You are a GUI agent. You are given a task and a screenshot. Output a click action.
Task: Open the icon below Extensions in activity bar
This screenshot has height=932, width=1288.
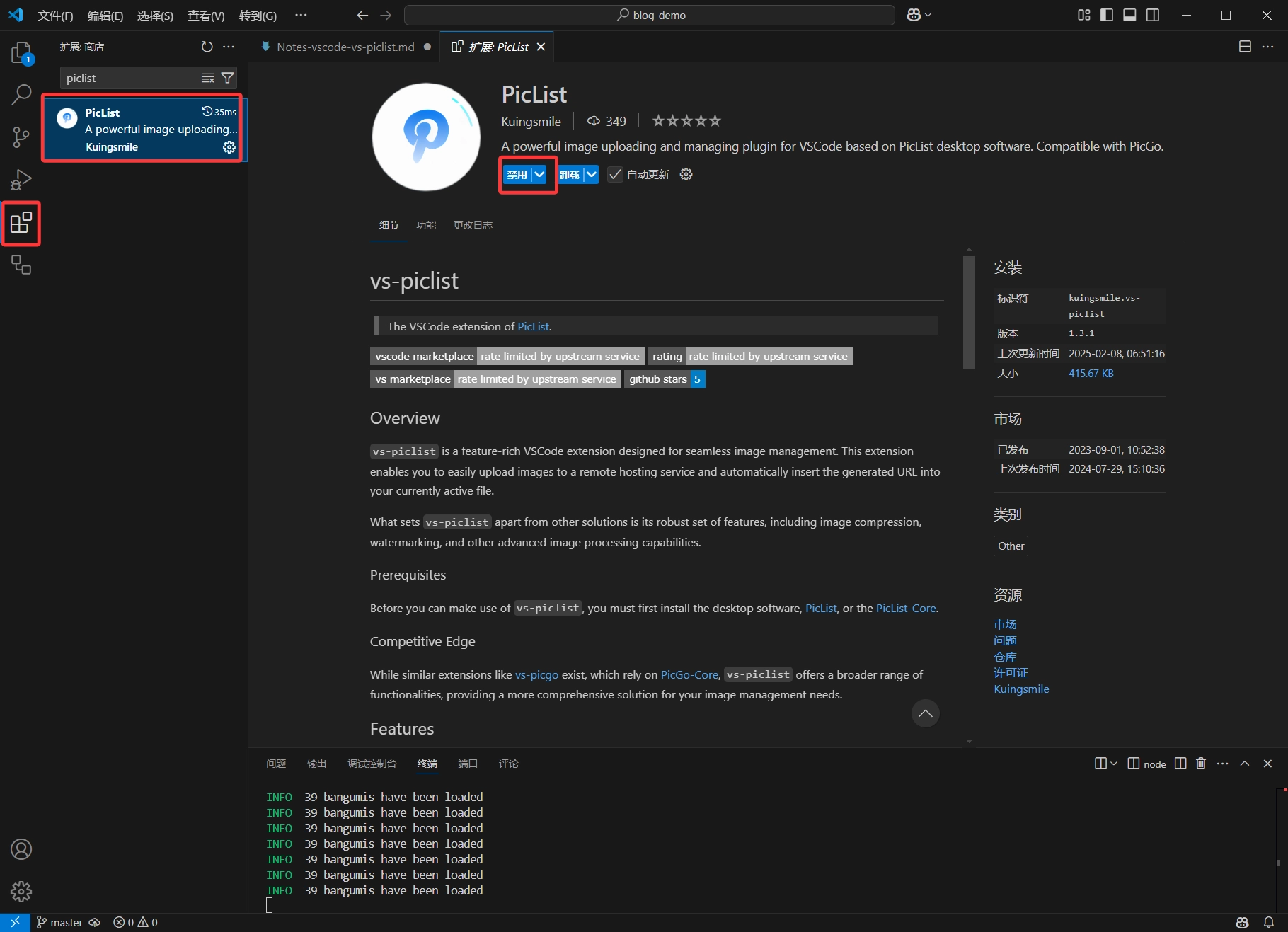(21, 265)
